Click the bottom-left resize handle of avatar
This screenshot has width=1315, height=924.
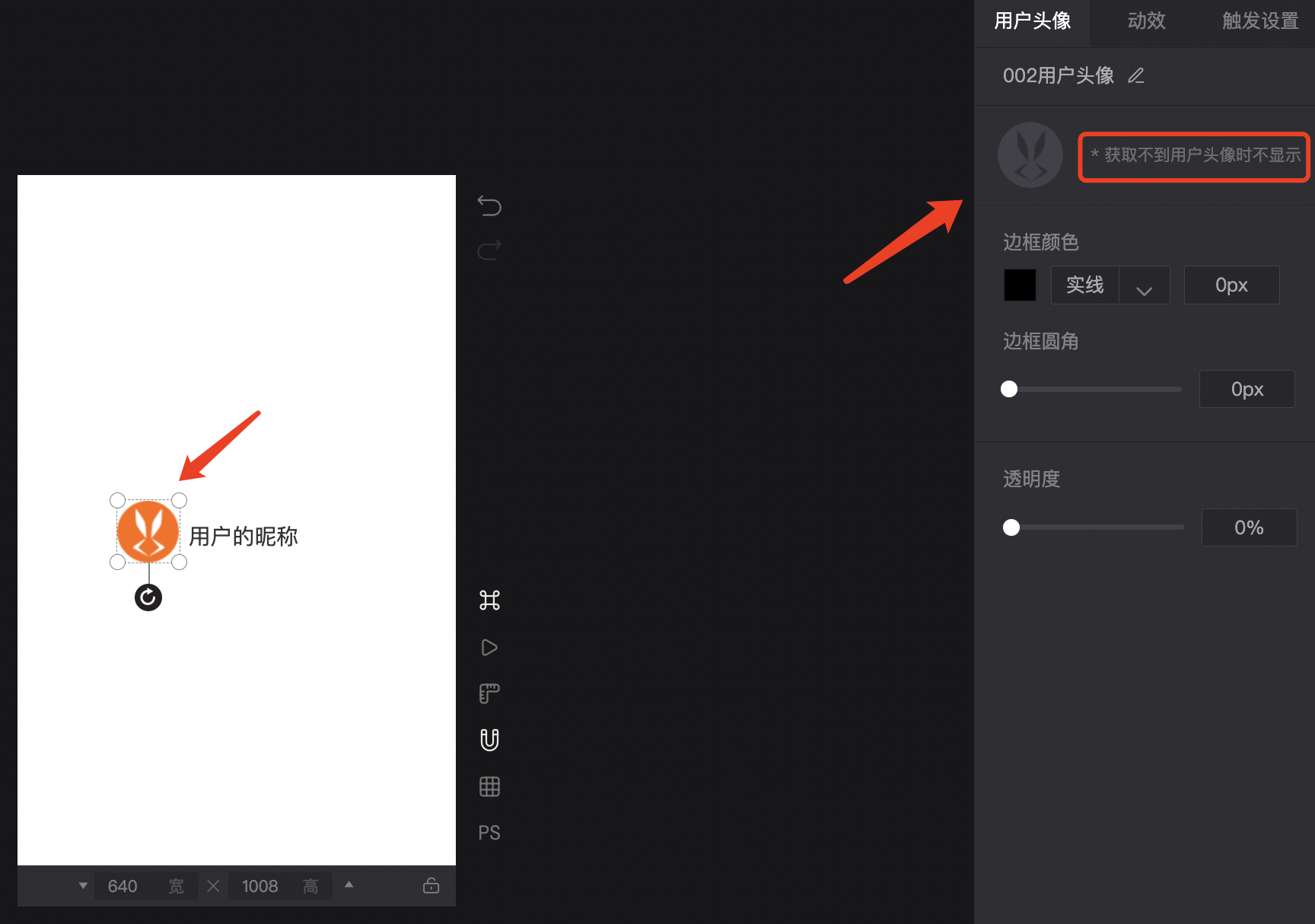point(117,562)
